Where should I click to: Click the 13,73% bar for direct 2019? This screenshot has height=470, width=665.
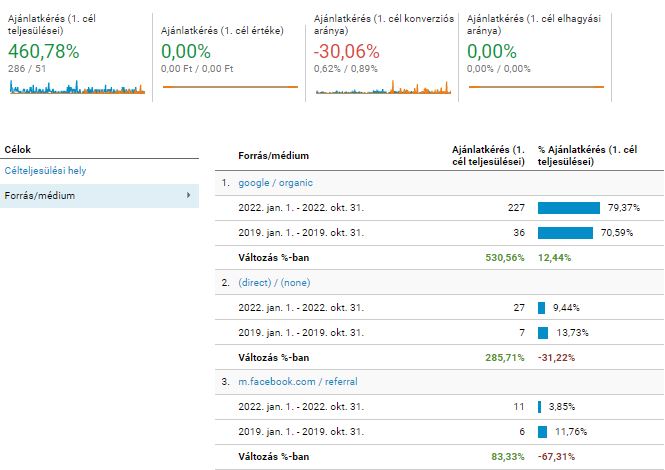click(x=543, y=332)
